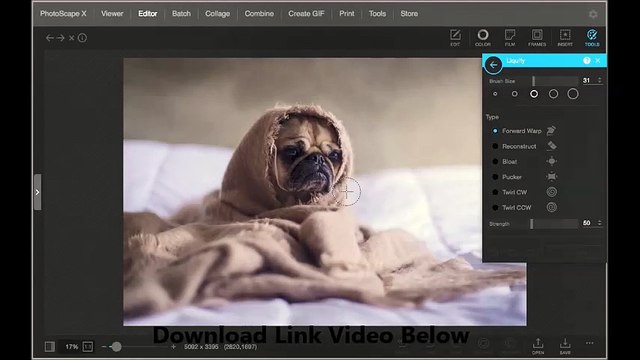The width and height of the screenshot is (640, 360).
Task: Open settings gear icon
Action: 593,14
